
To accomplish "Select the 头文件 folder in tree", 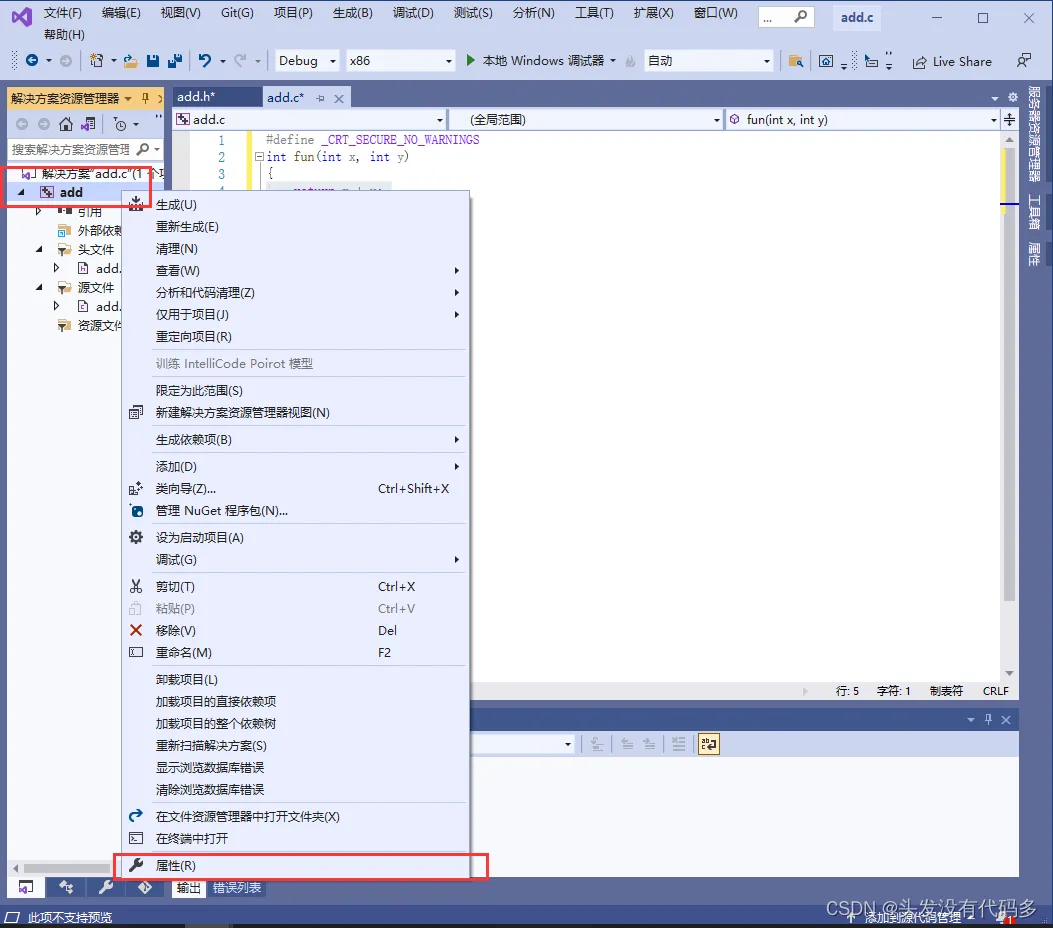I will [95, 249].
